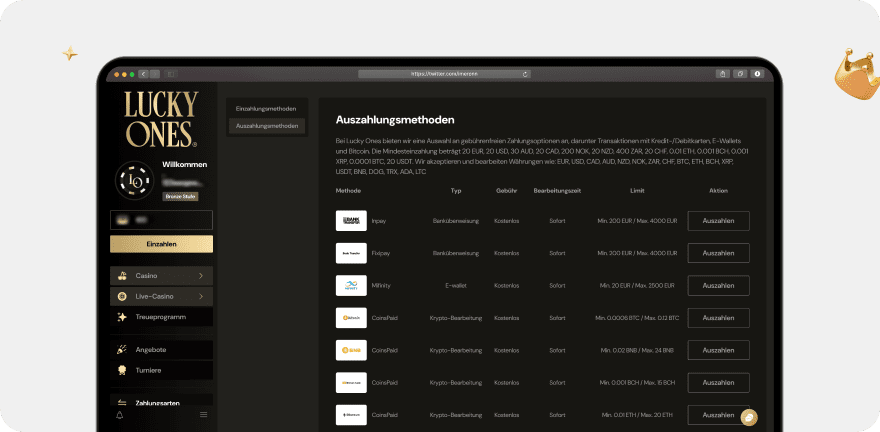Switch to the Einzahlungsmethoden tab
Image resolution: width=880 pixels, height=432 pixels.
pyautogui.click(x=266, y=107)
